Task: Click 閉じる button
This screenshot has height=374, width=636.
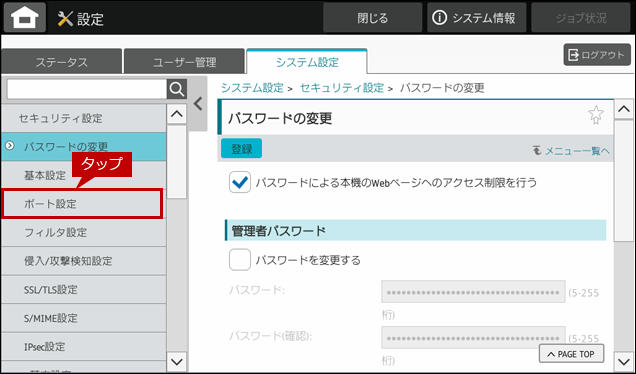Action: pyautogui.click(x=372, y=18)
